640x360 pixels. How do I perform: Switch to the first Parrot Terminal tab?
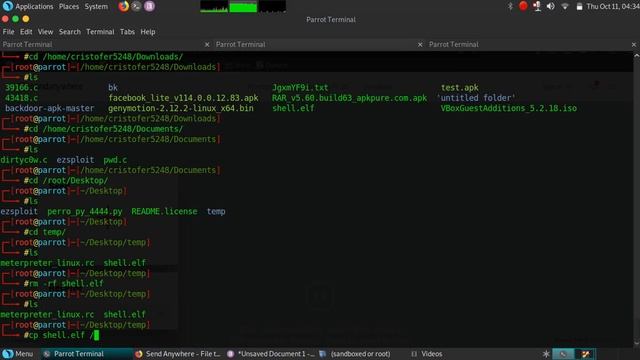pyautogui.click(x=106, y=44)
